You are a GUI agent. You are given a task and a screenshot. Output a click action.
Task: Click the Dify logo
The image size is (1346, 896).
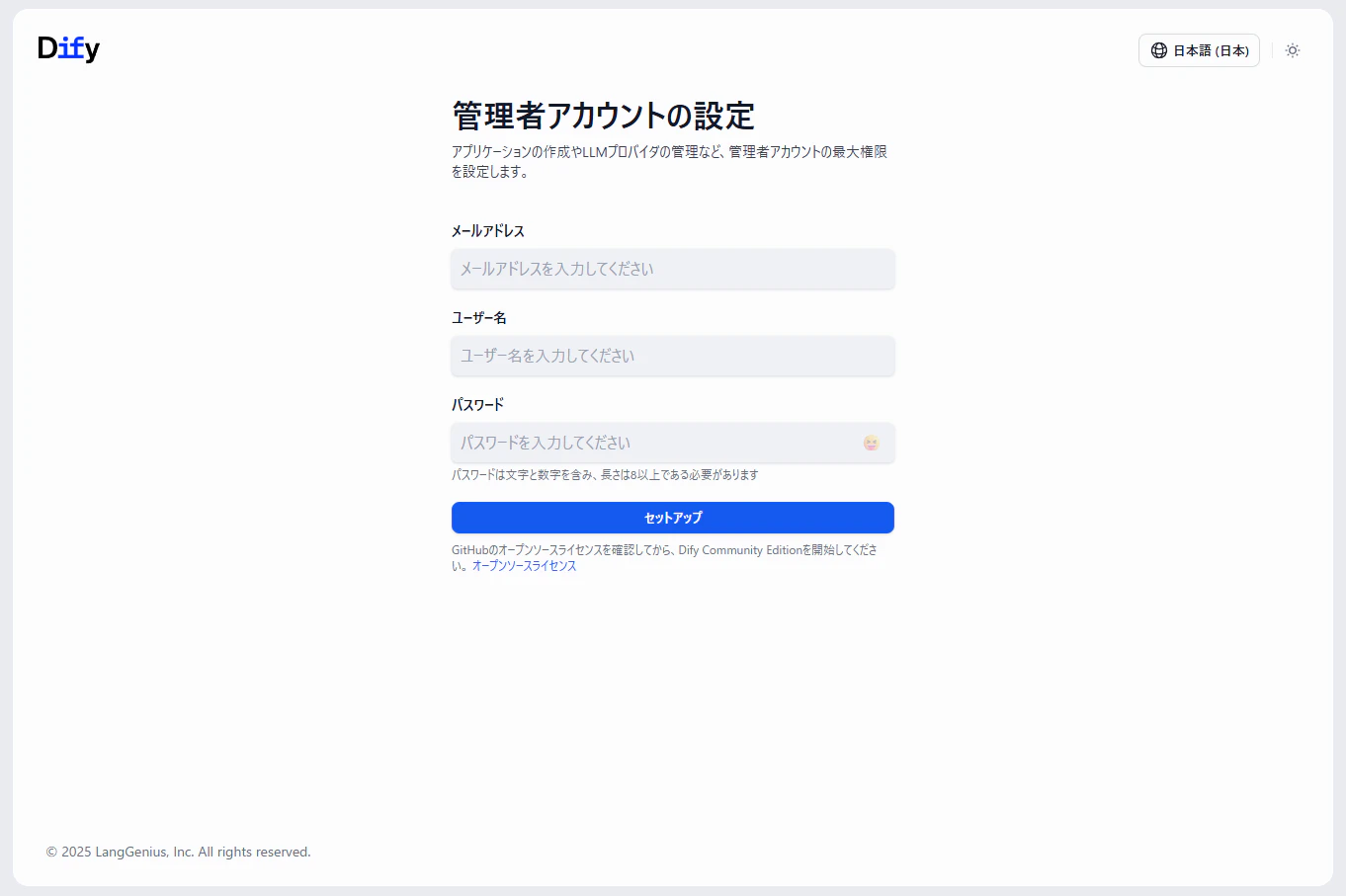pyautogui.click(x=69, y=48)
